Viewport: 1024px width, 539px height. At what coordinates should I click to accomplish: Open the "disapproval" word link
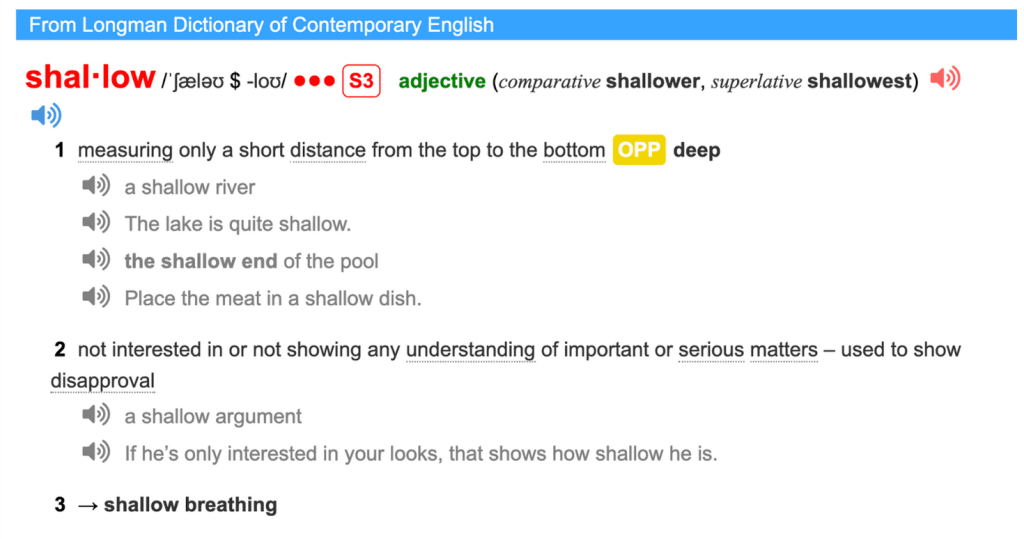[x=103, y=381]
